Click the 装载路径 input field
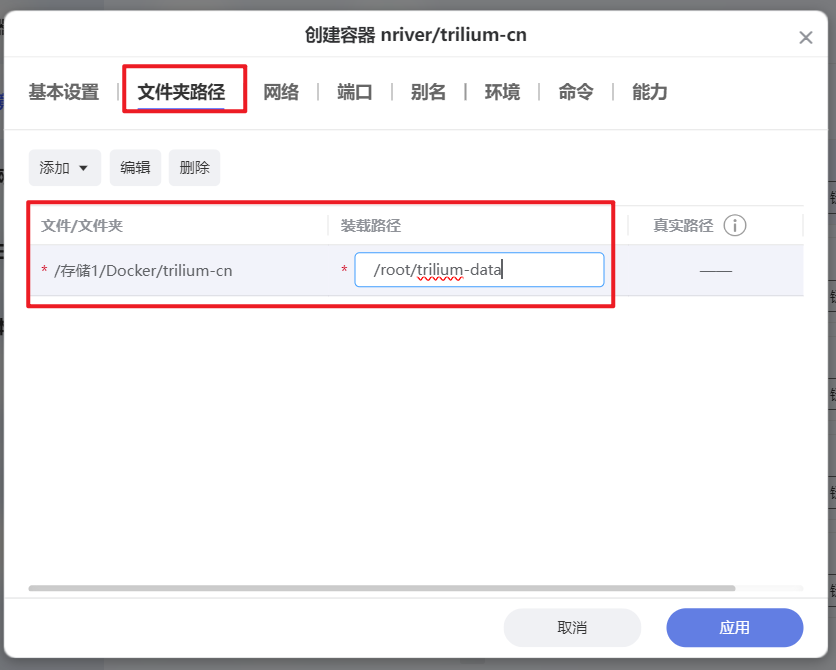 click(x=478, y=269)
